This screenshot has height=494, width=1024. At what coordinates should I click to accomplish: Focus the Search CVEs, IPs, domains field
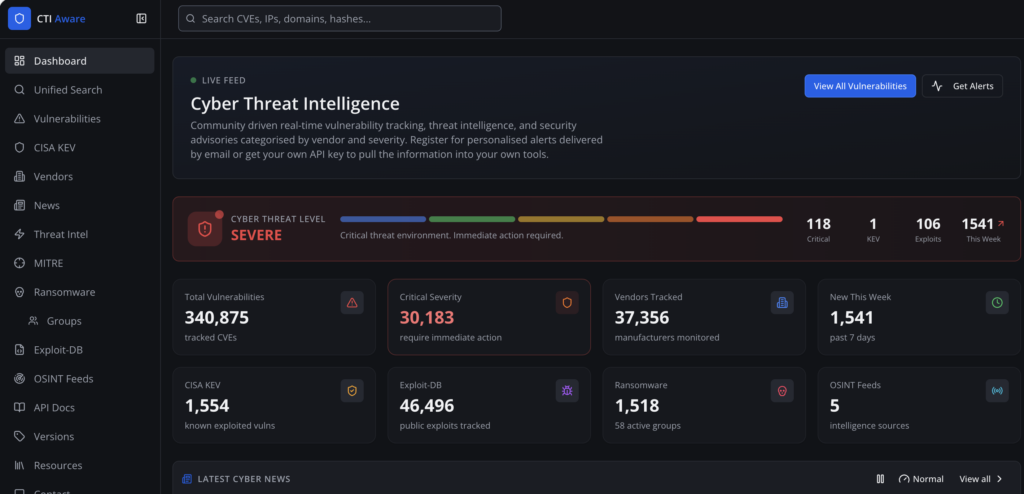tap(340, 18)
